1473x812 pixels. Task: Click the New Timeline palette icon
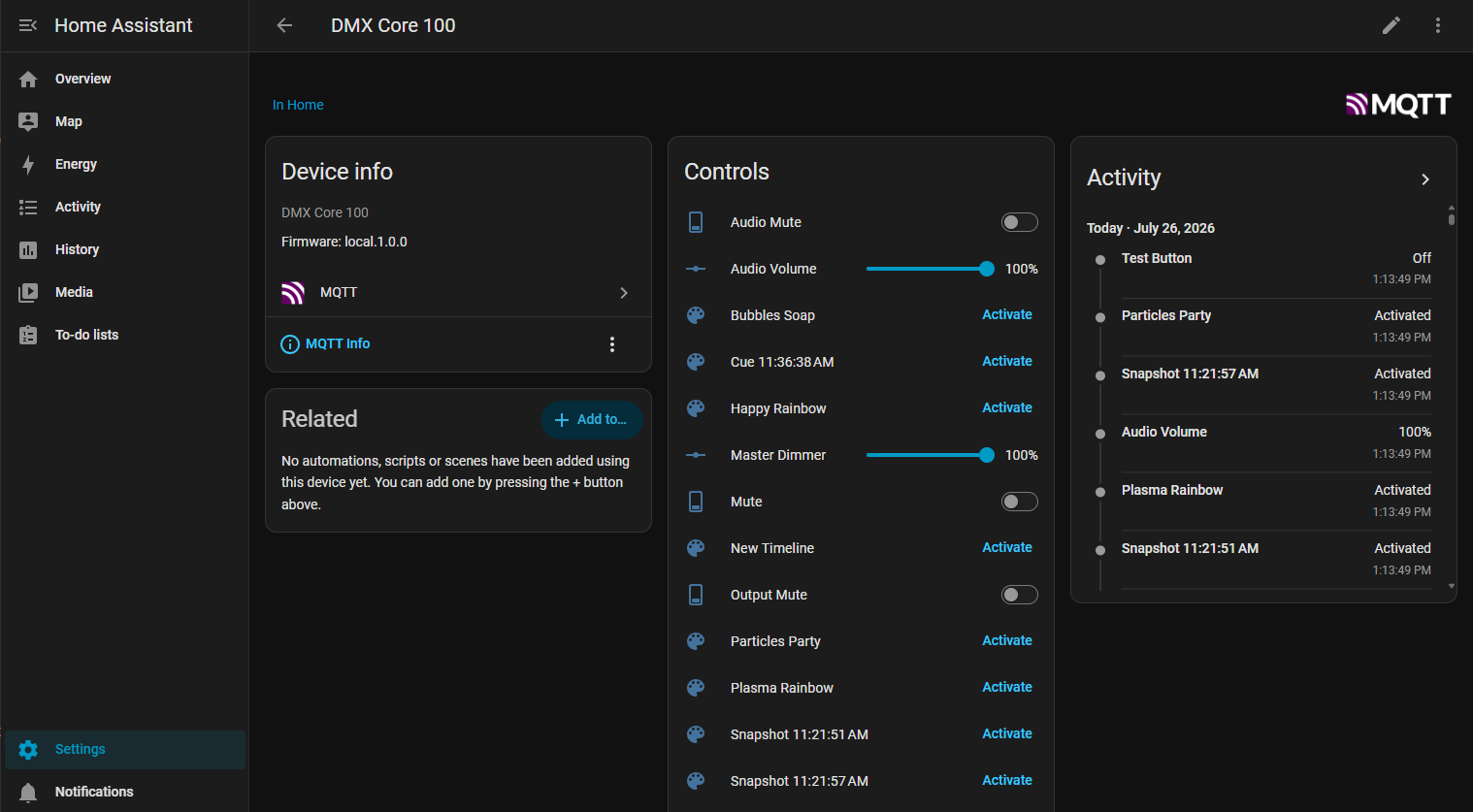696,548
